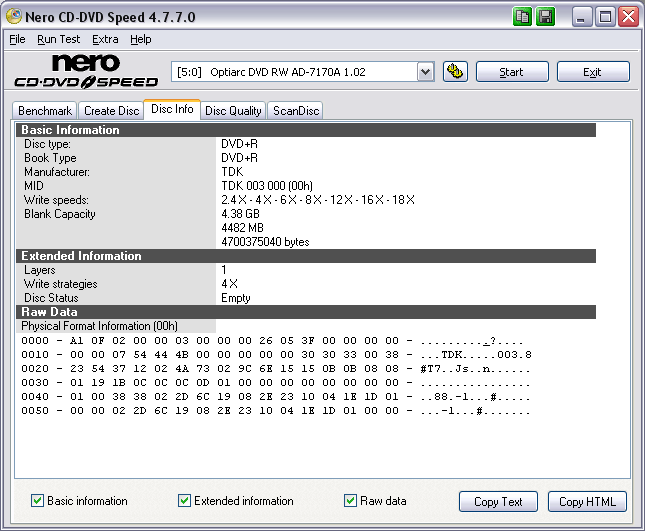Click the Nero app icon in title bar
645x531 pixels.
tap(14, 16)
